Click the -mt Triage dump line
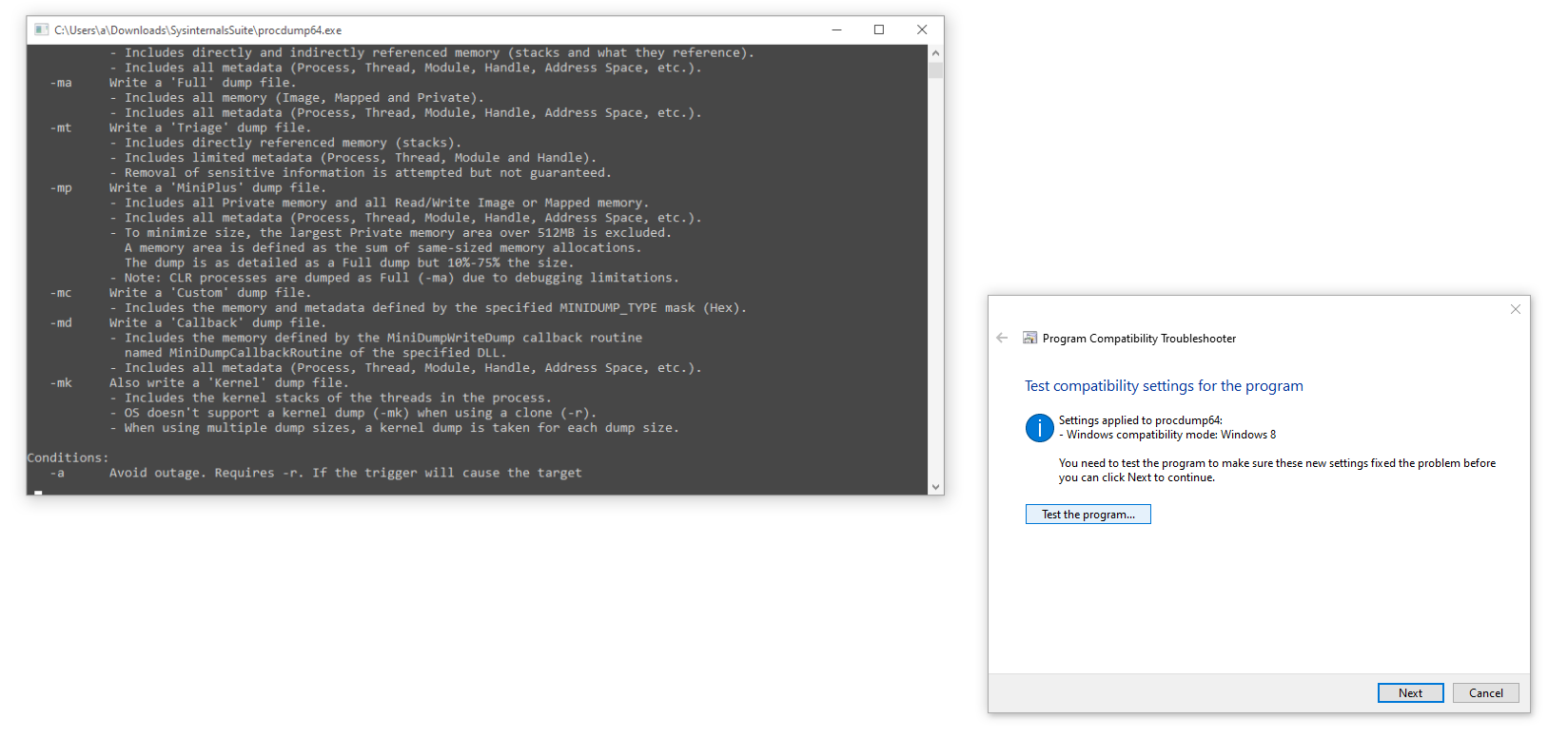1568x739 pixels. 181,127
